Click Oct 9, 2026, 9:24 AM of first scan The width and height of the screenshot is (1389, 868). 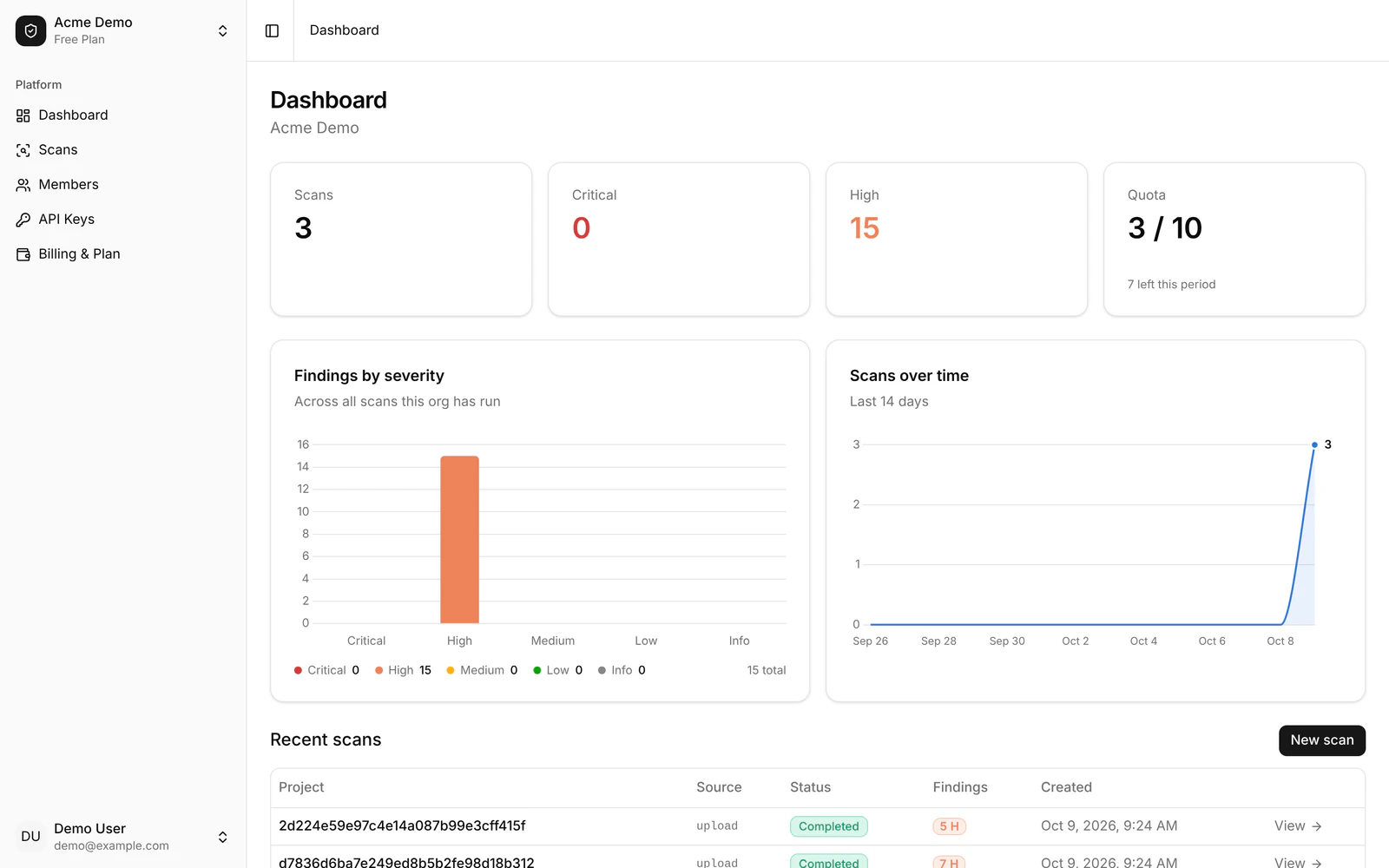[1109, 826]
